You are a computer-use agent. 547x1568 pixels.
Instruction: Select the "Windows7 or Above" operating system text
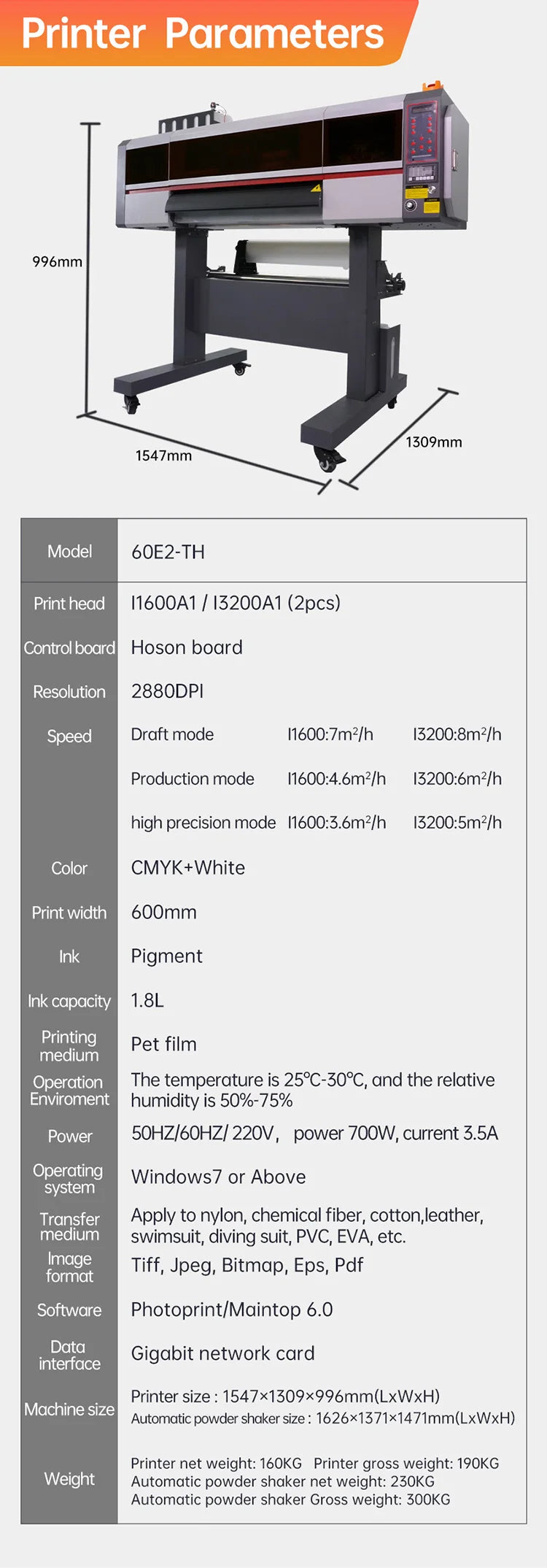click(218, 1177)
